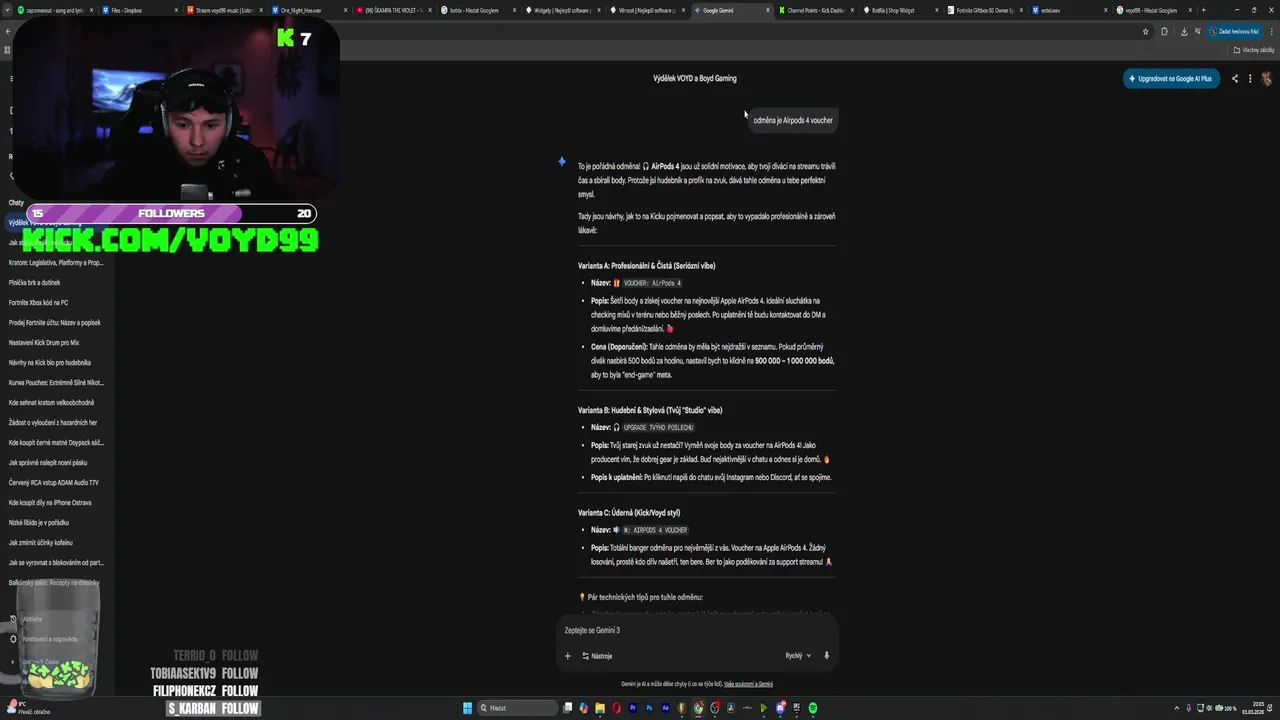Open the Discord taskbar icon with badge
This screenshot has height=720, width=1280.
pos(781,708)
